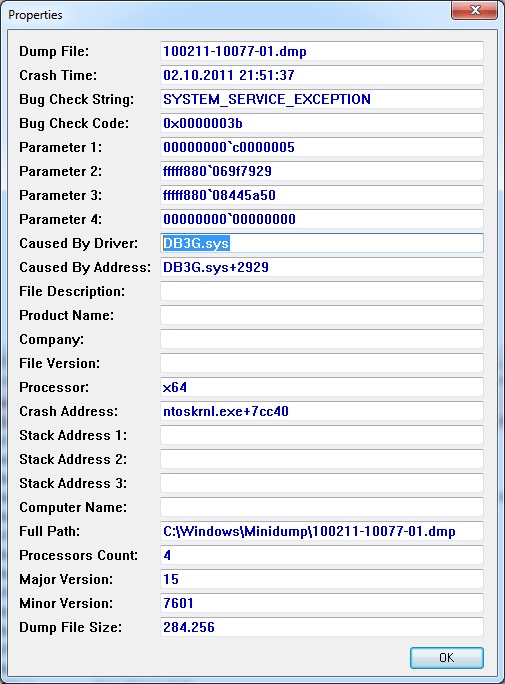Click the Minor Version field

point(322,603)
